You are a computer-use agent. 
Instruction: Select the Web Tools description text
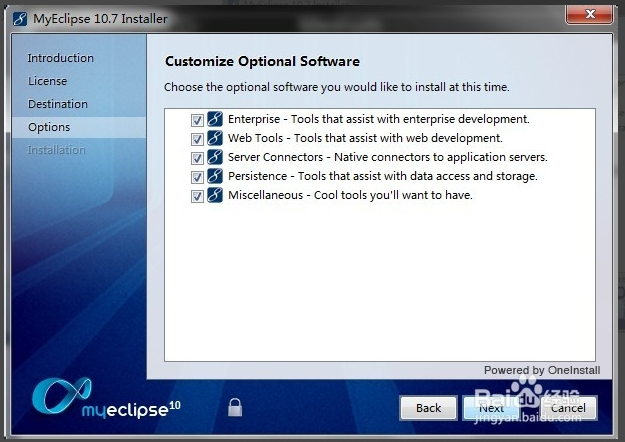[365, 138]
